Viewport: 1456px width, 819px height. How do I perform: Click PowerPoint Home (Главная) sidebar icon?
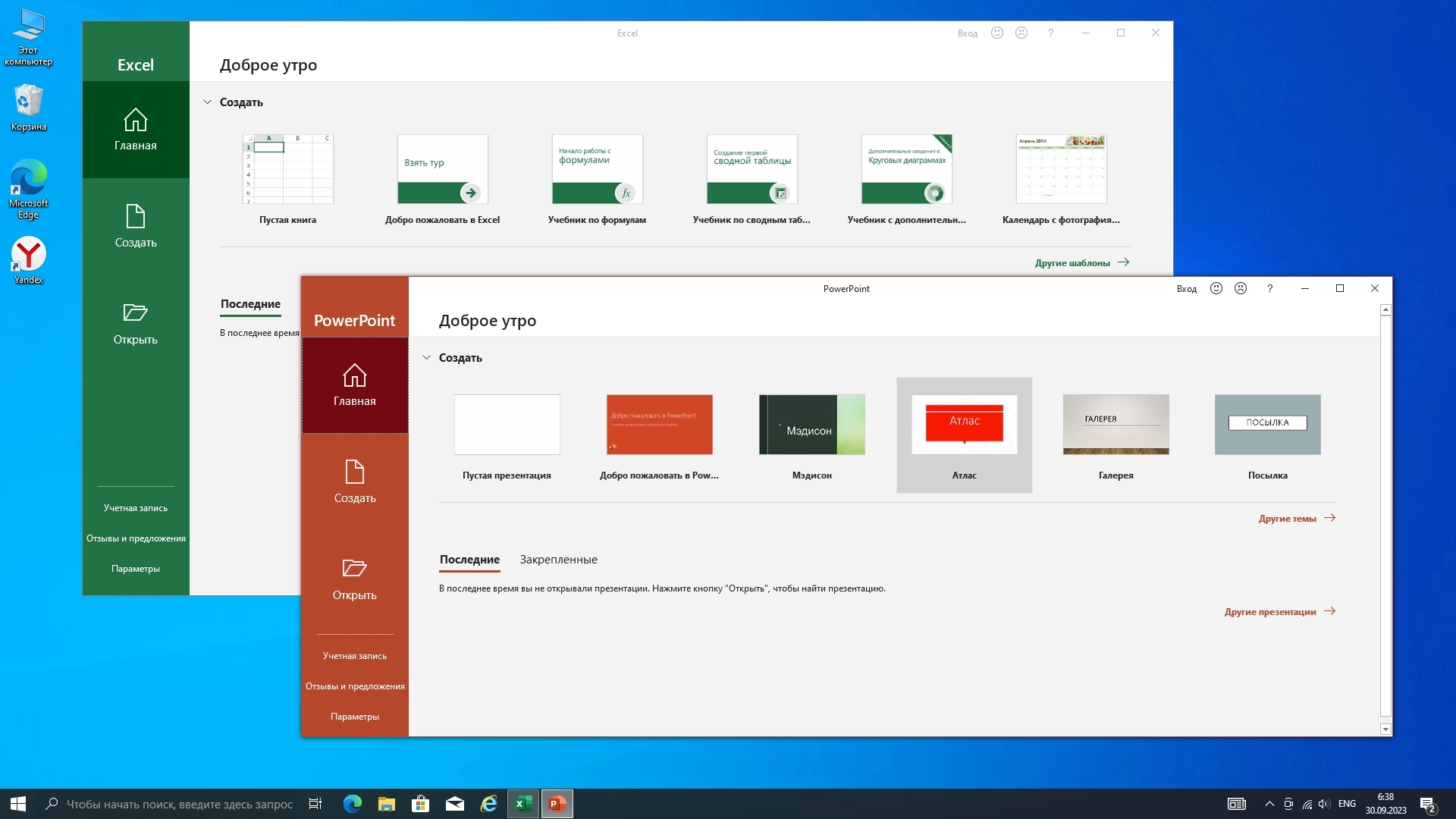354,376
